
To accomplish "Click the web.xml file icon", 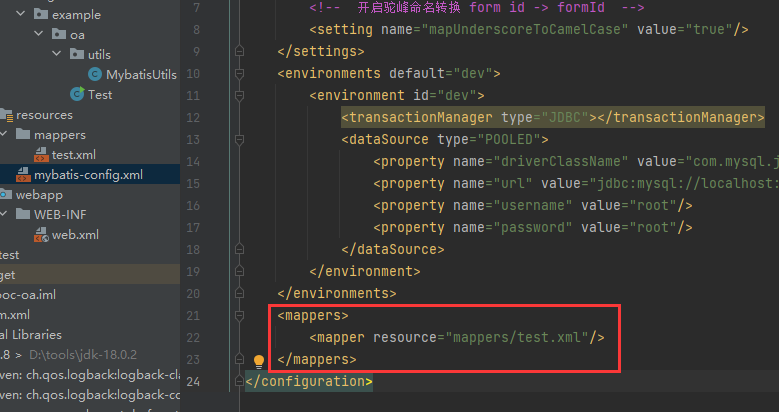I will coord(40,235).
